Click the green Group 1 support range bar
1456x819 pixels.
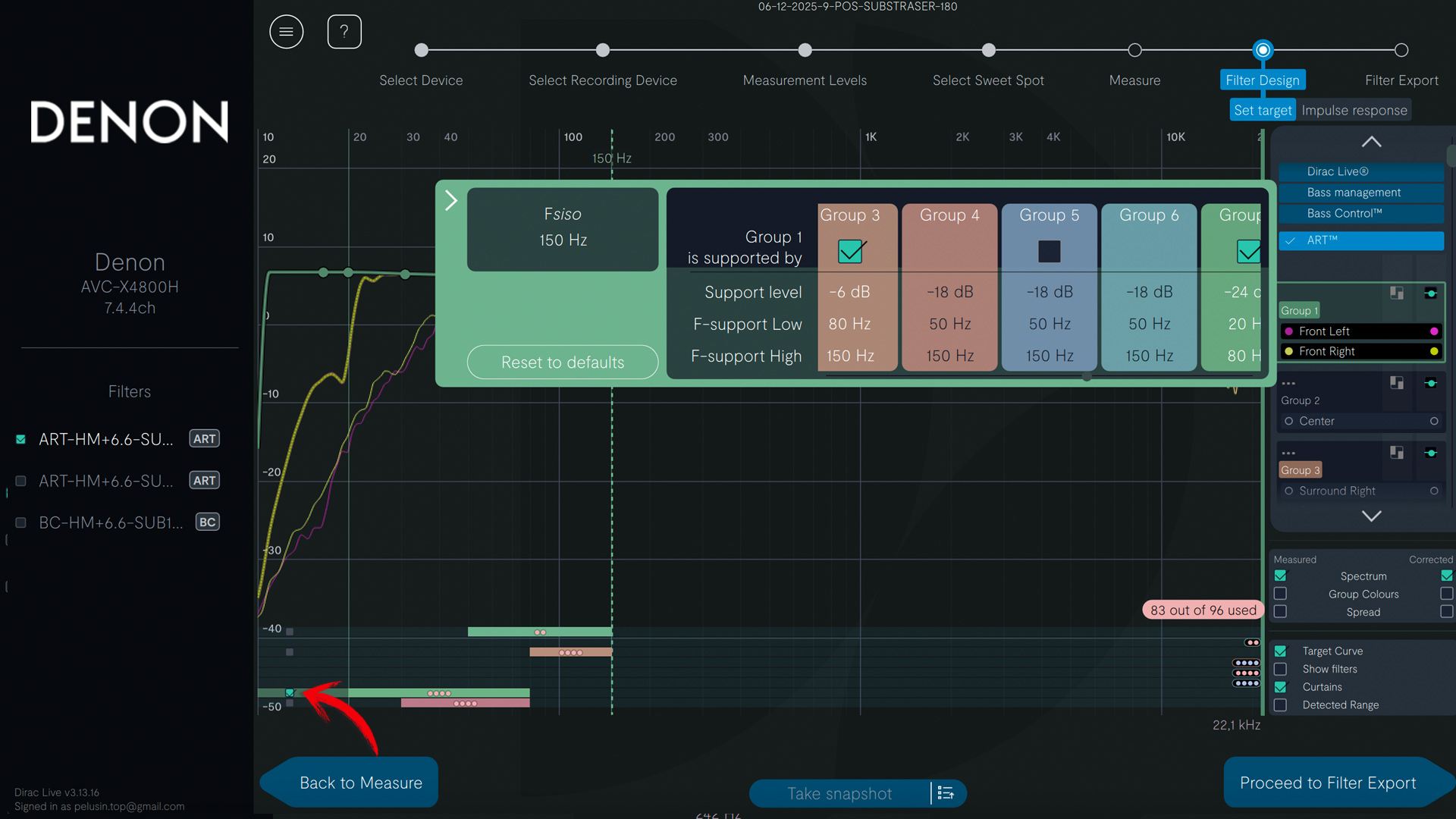(x=538, y=632)
